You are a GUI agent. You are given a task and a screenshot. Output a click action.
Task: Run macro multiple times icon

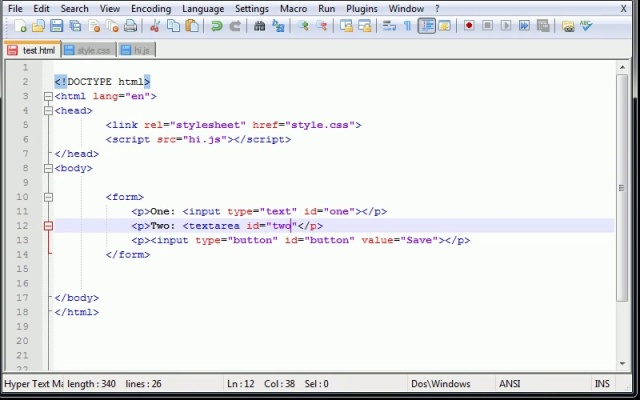[x=524, y=26]
